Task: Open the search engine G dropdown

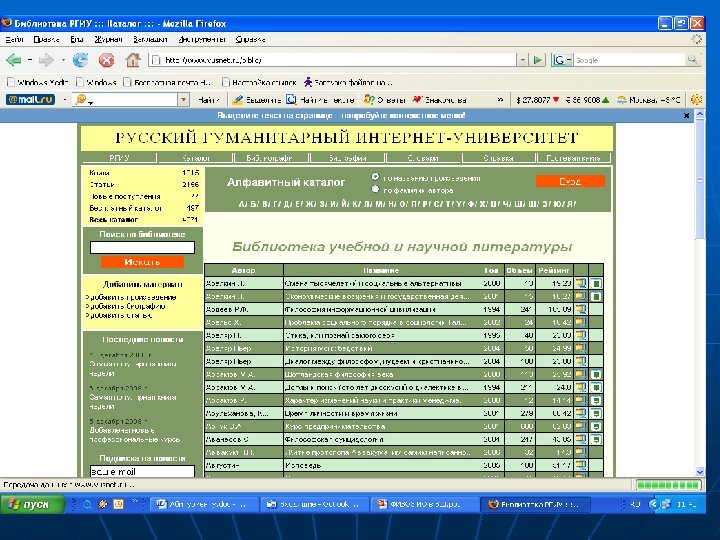Action: [x=562, y=60]
